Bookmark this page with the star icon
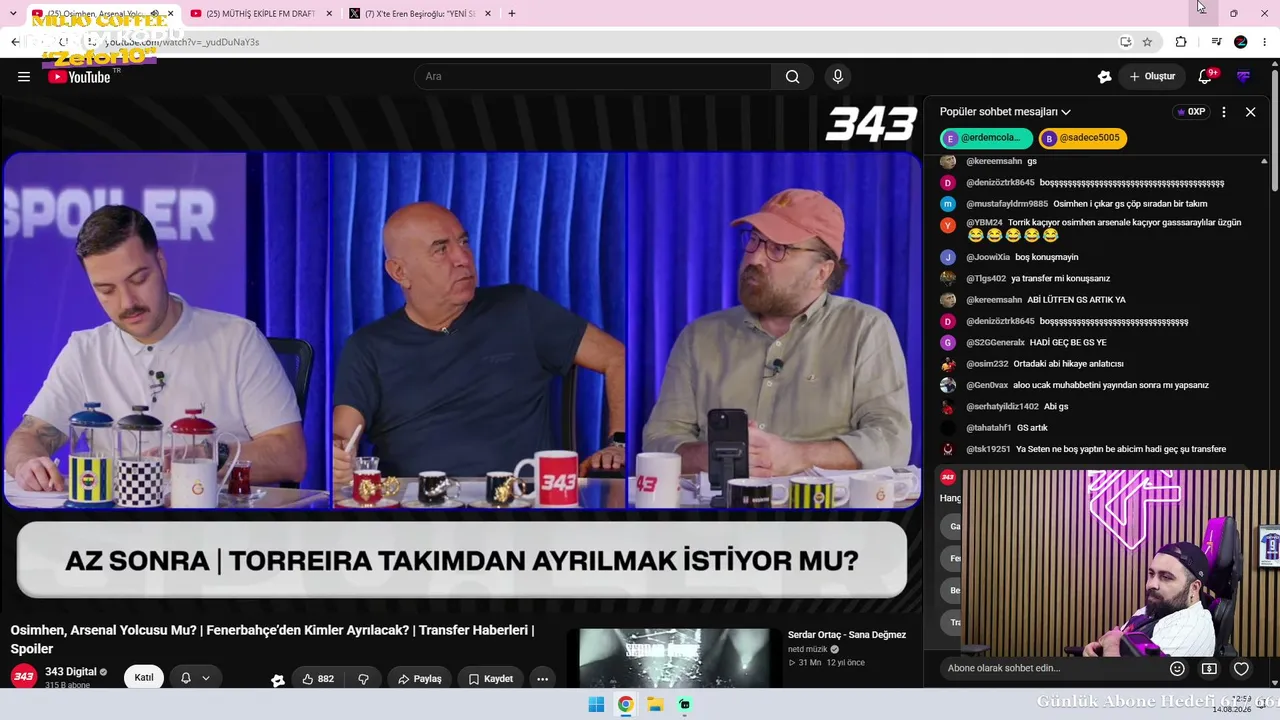This screenshot has width=1280, height=720. tap(1147, 42)
